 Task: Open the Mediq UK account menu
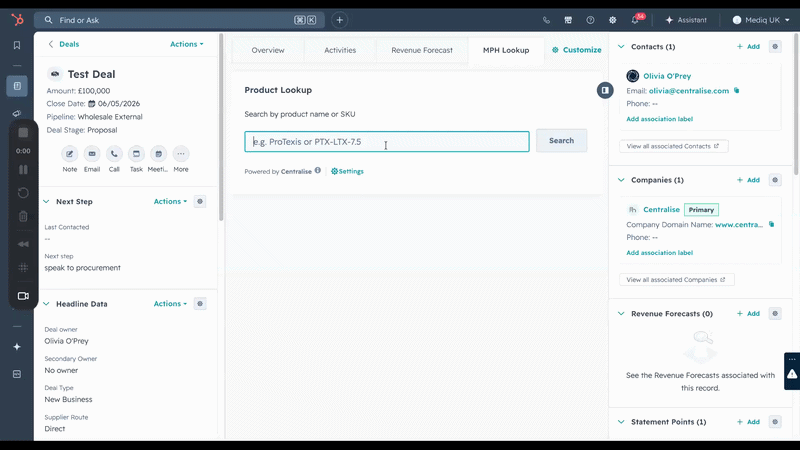761,20
